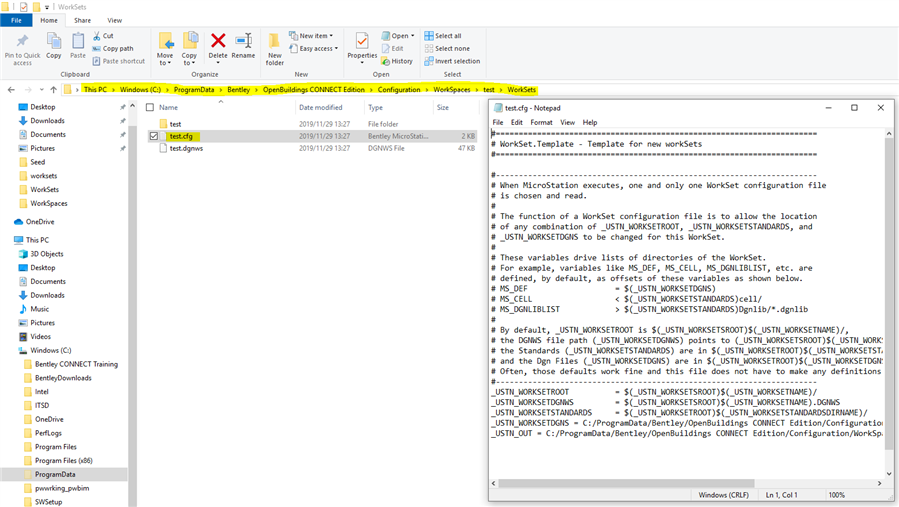
Task: Select Windows (C:) drive in tree
Action: pyautogui.click(x=50, y=350)
